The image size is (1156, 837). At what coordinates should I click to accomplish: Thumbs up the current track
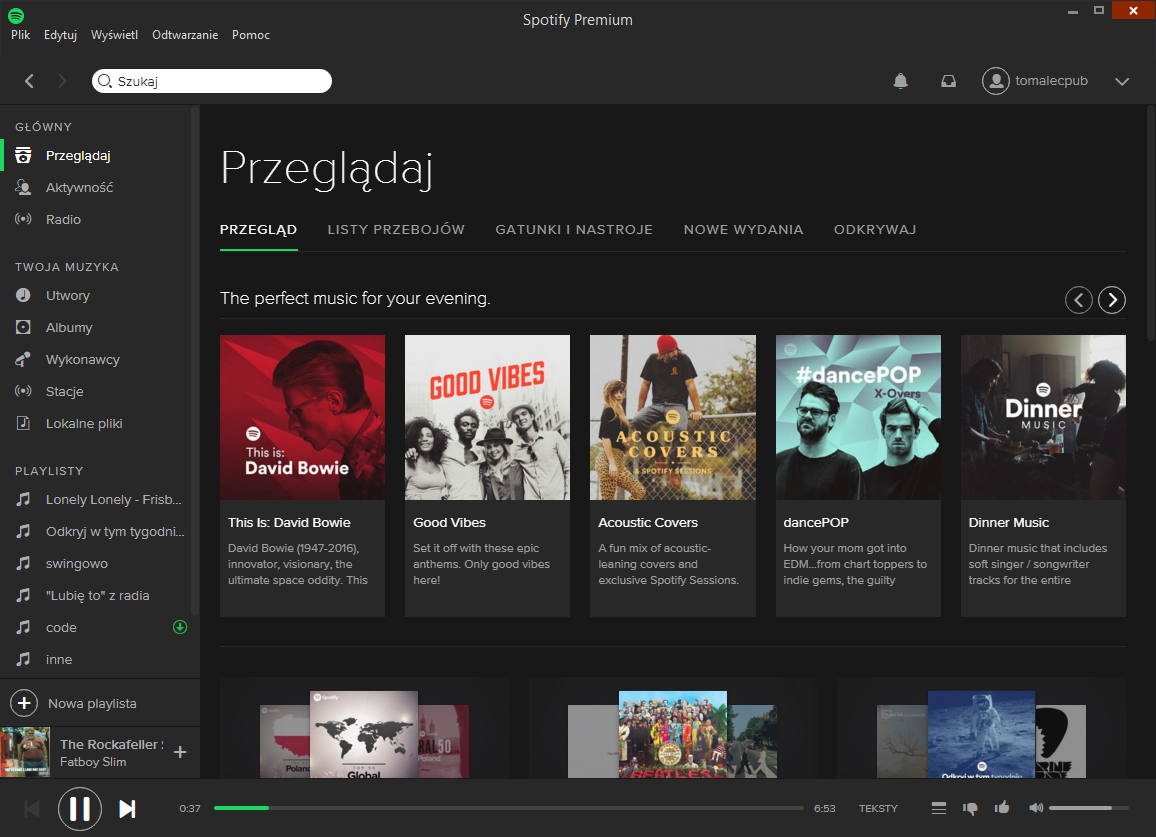pyautogui.click(x=1002, y=808)
